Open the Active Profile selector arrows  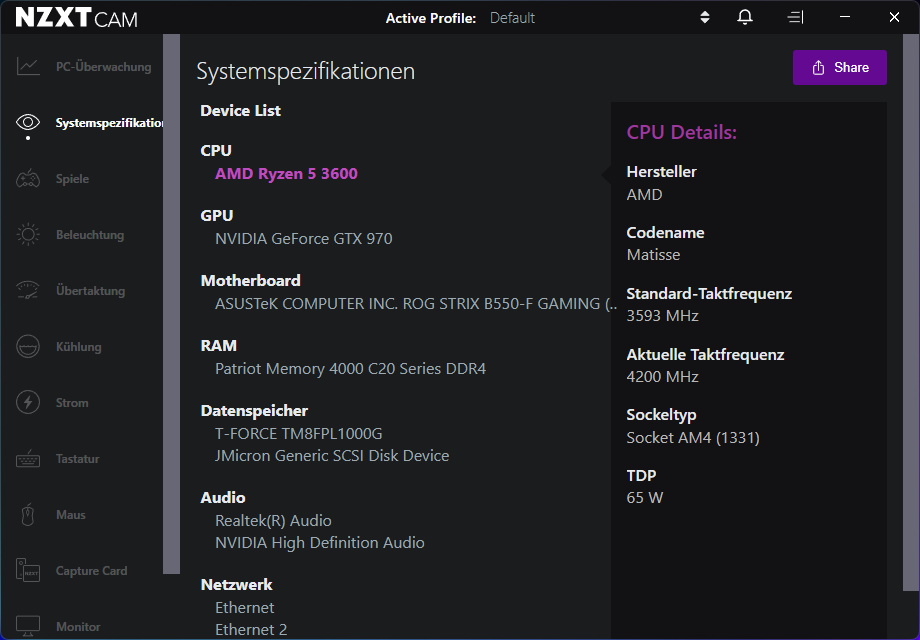click(703, 17)
